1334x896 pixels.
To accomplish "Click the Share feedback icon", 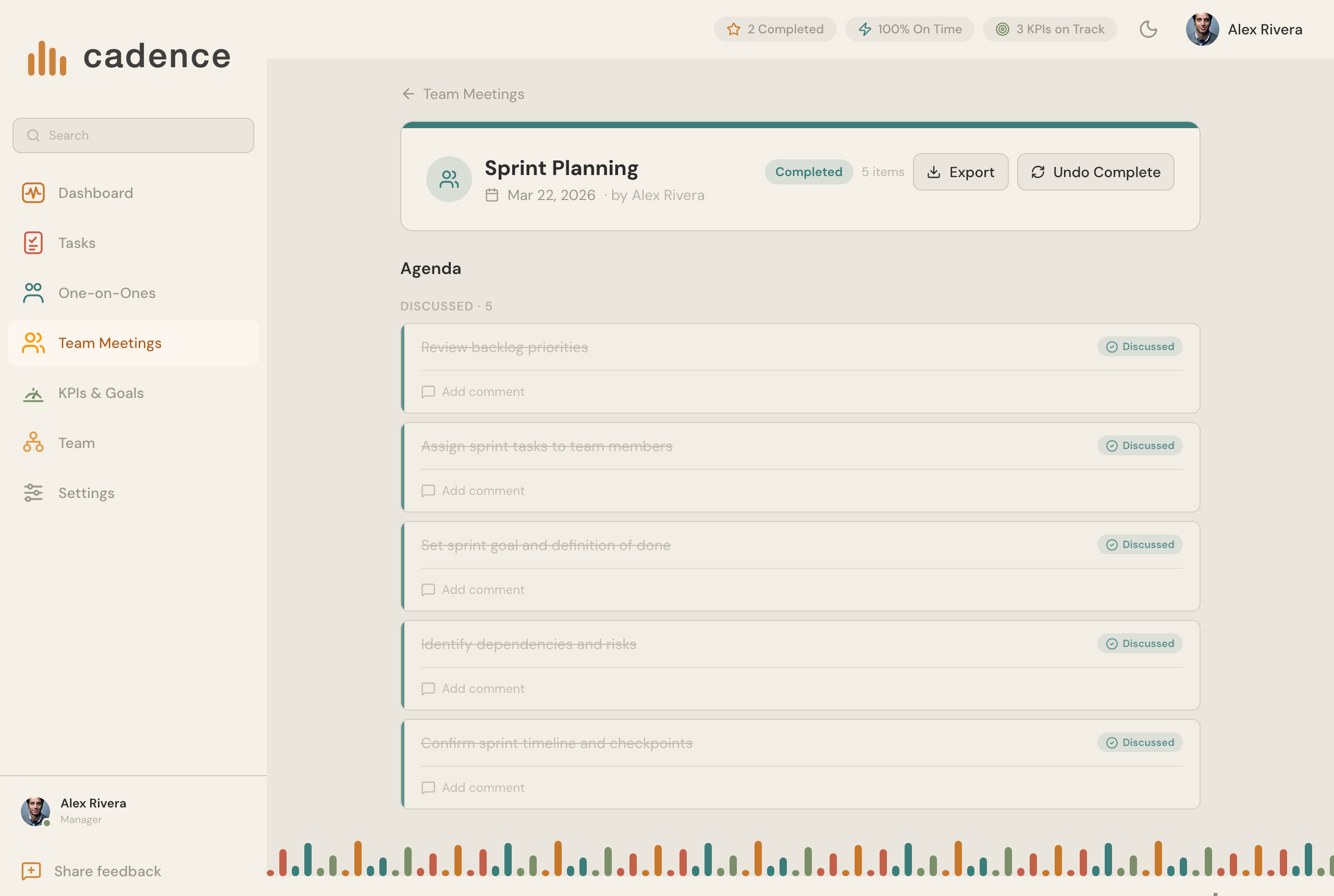I will [31, 871].
